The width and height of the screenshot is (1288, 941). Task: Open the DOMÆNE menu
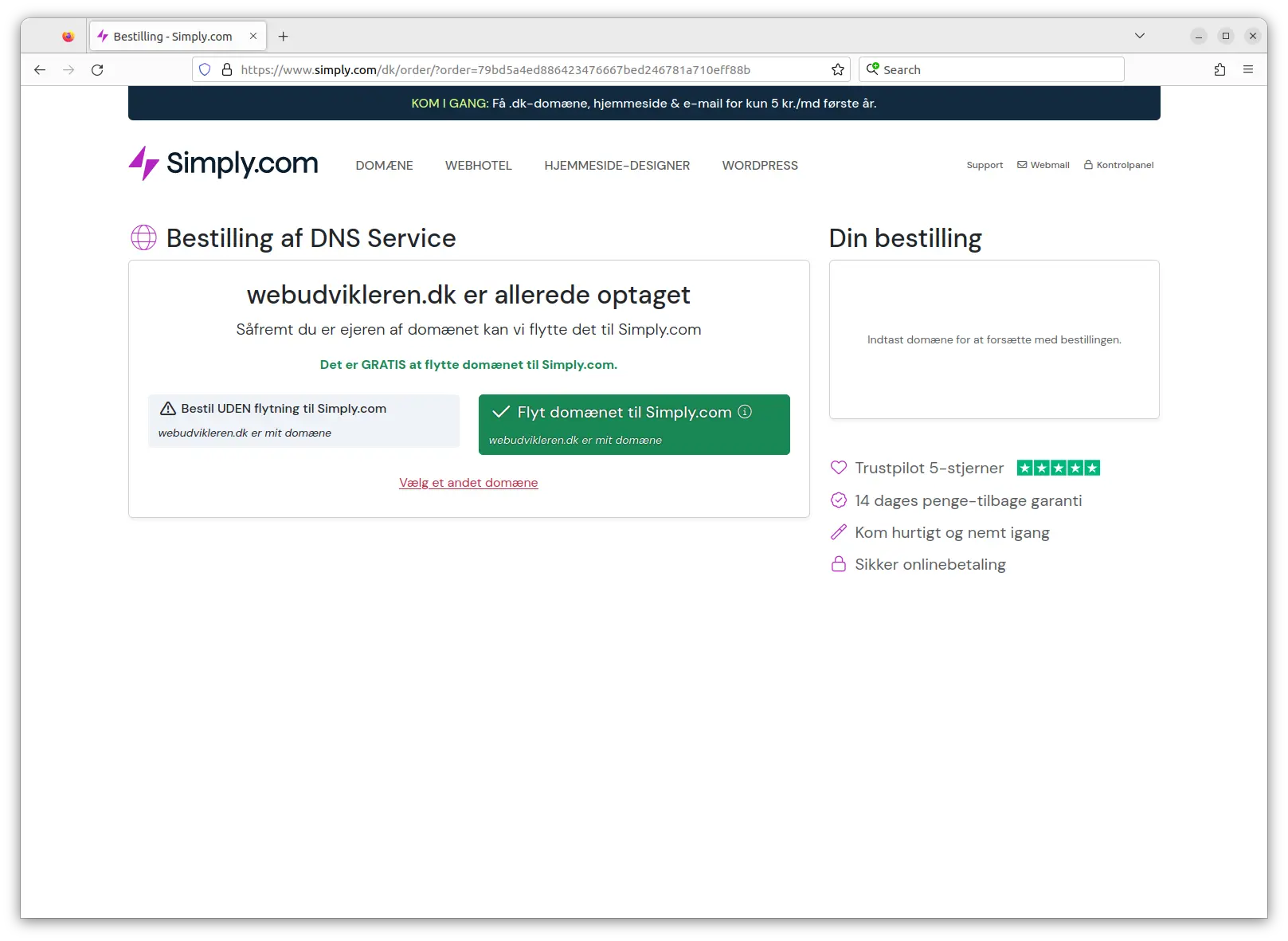pyautogui.click(x=384, y=166)
